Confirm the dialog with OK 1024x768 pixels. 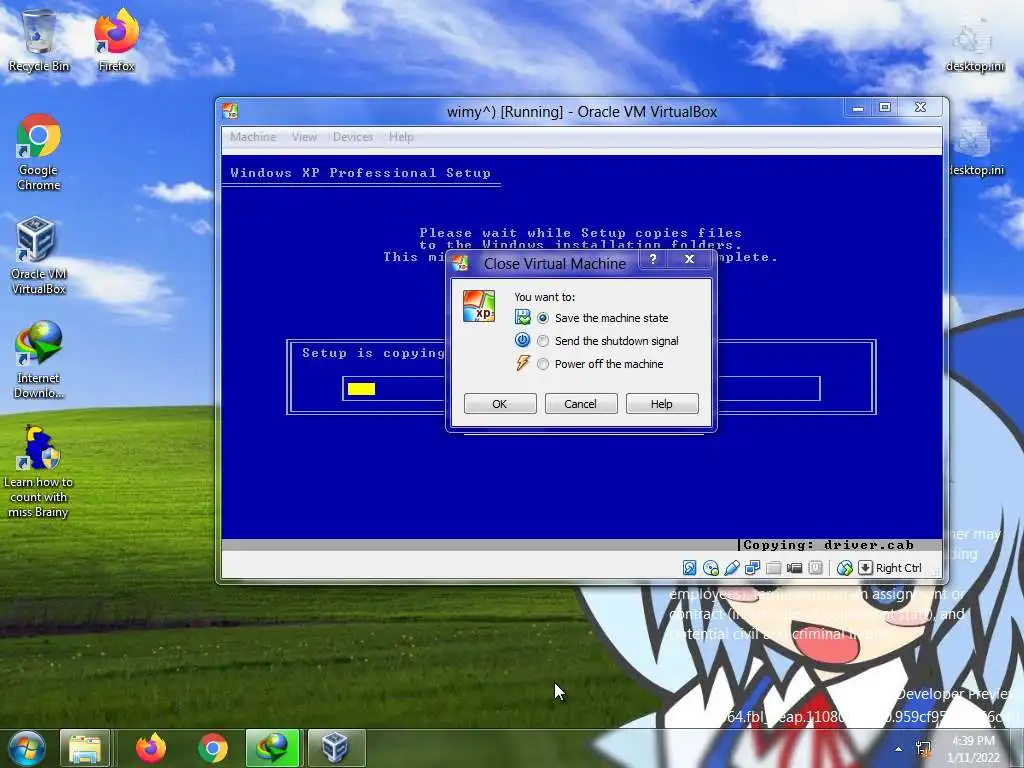point(500,404)
